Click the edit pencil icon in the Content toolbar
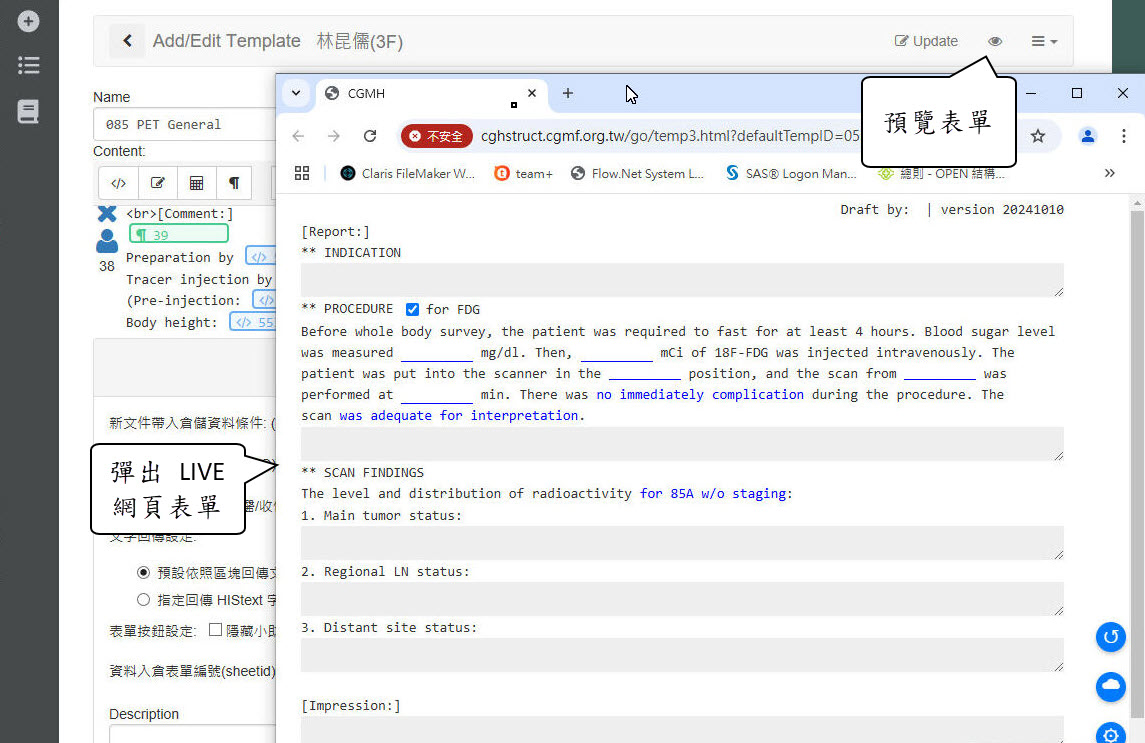This screenshot has width=1145, height=743. pyautogui.click(x=157, y=183)
